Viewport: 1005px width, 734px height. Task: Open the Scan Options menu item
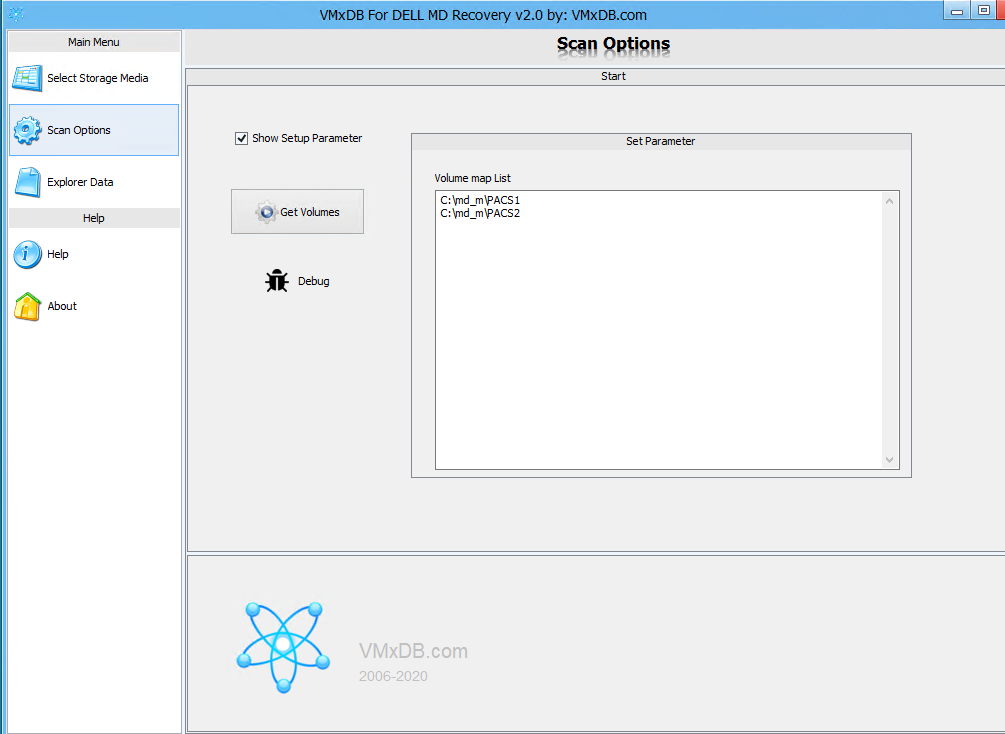(94, 130)
